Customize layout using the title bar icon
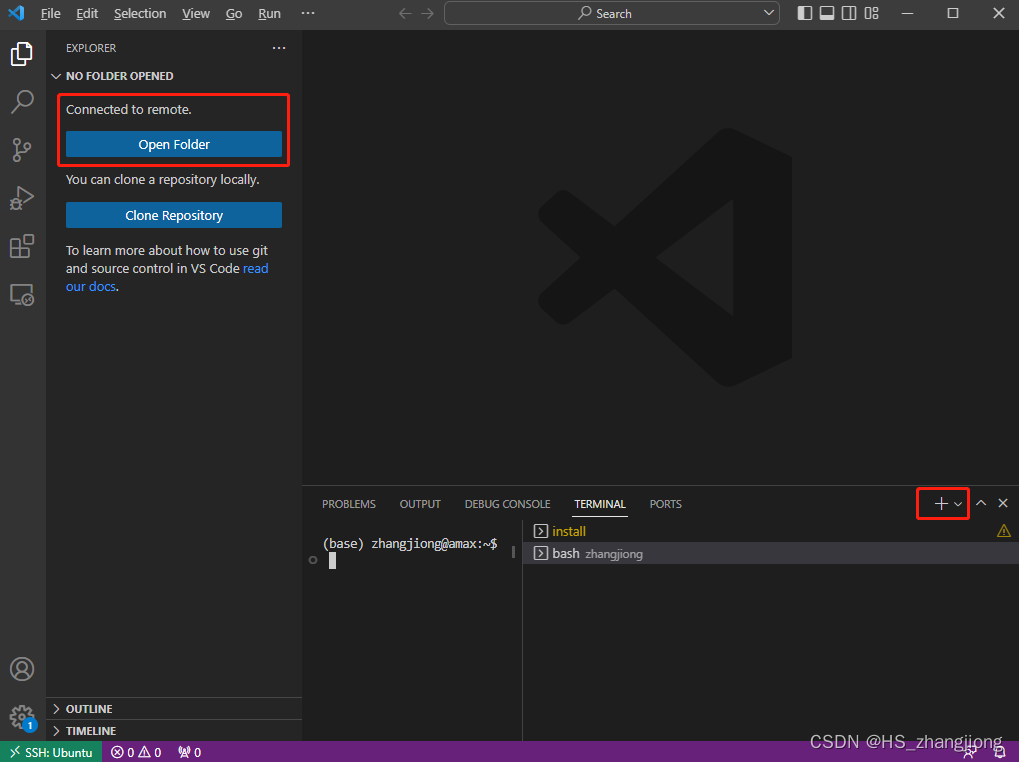Image resolution: width=1019 pixels, height=762 pixels. pyautogui.click(x=871, y=13)
